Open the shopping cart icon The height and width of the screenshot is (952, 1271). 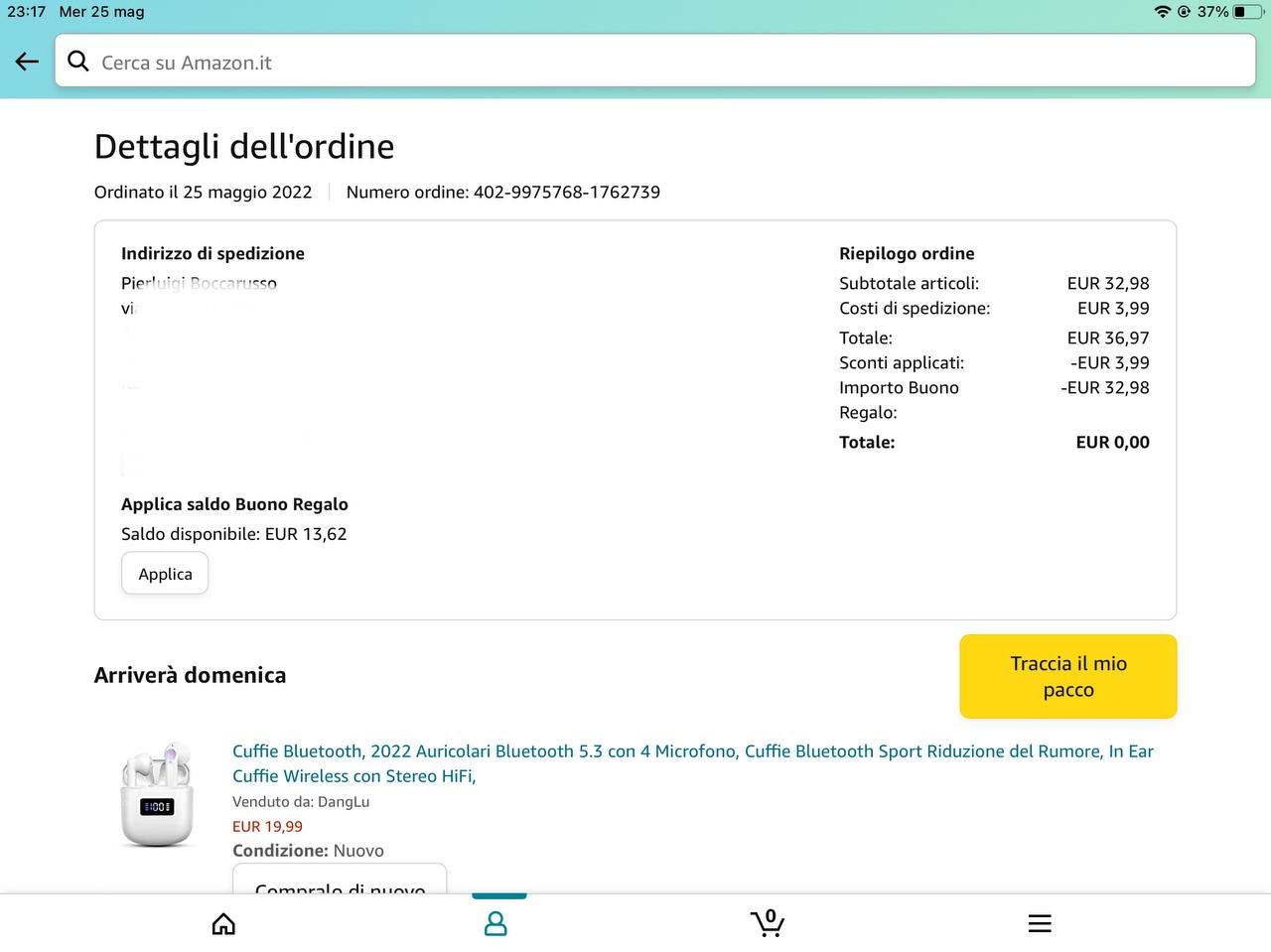pos(767,923)
